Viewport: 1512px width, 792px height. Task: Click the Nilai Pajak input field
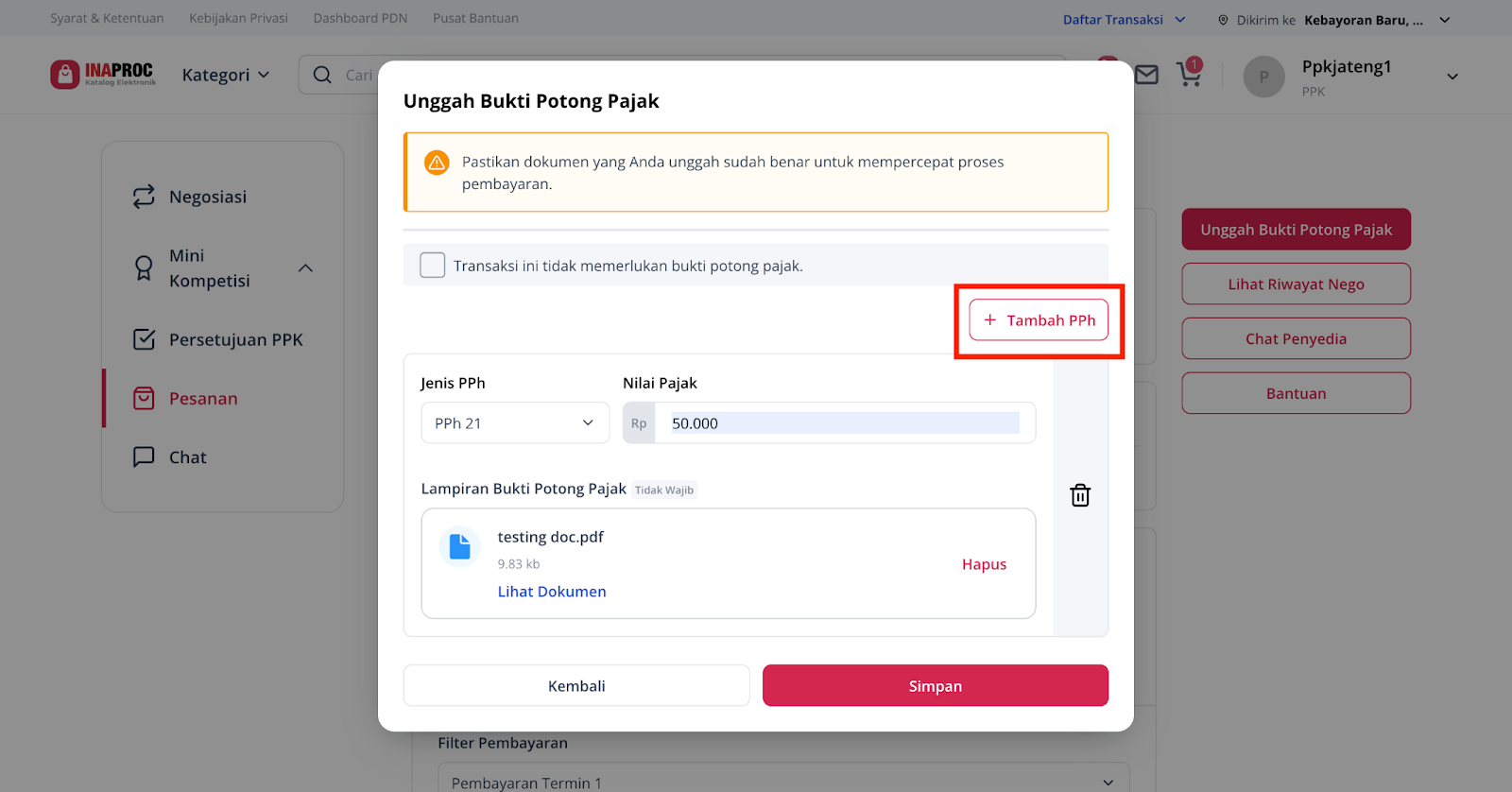(845, 423)
